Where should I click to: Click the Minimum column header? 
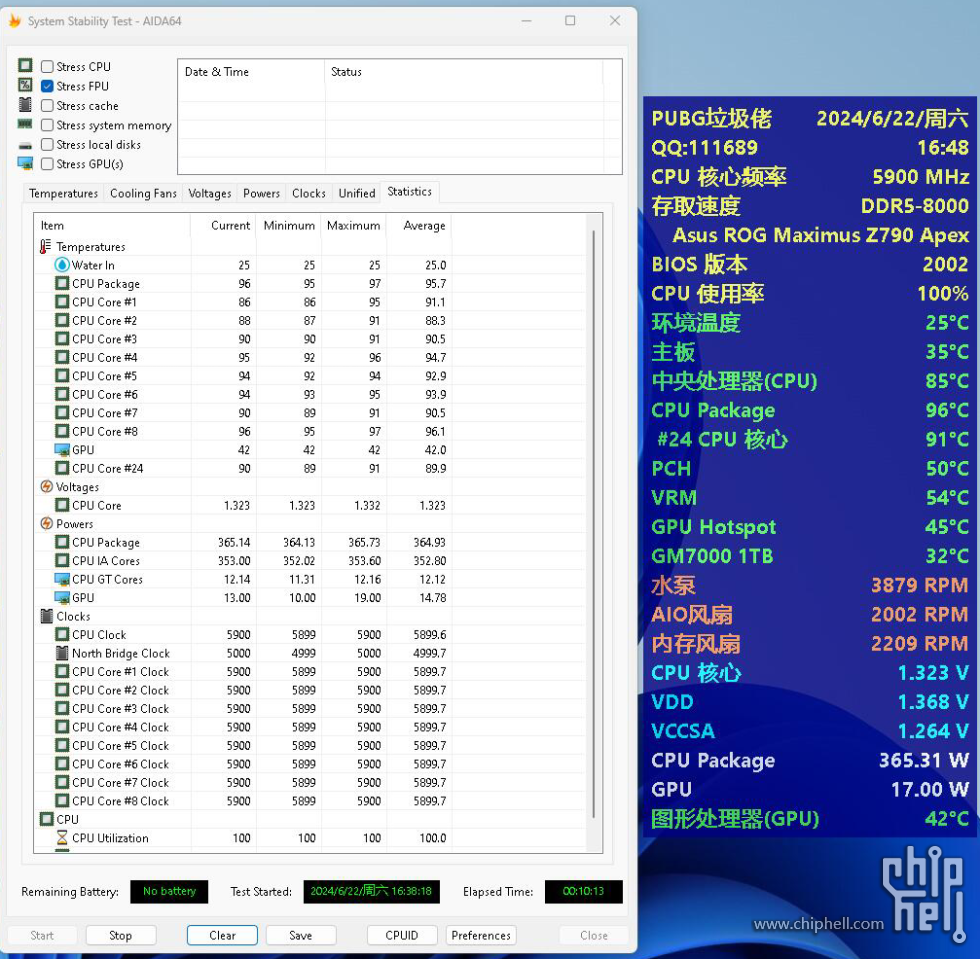[289, 225]
